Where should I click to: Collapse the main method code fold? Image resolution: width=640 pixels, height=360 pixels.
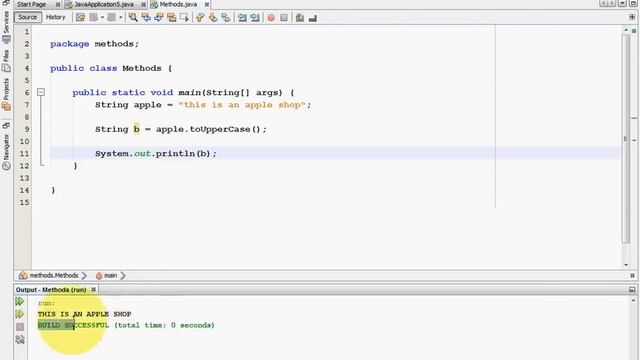(41, 92)
